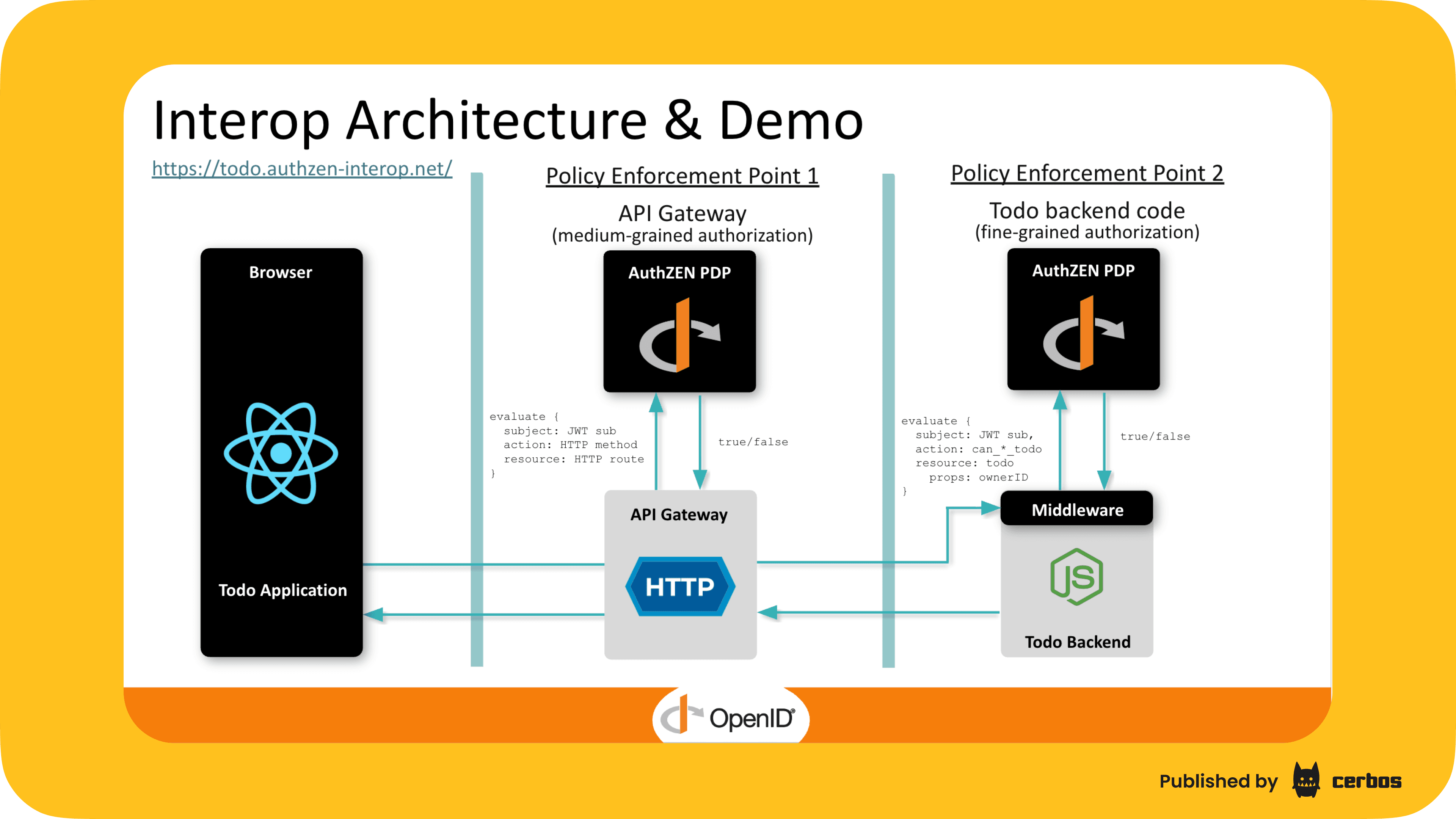Click the Cerbos mascot icon
Screen dimensions: 1456x819
[x=1306, y=781]
